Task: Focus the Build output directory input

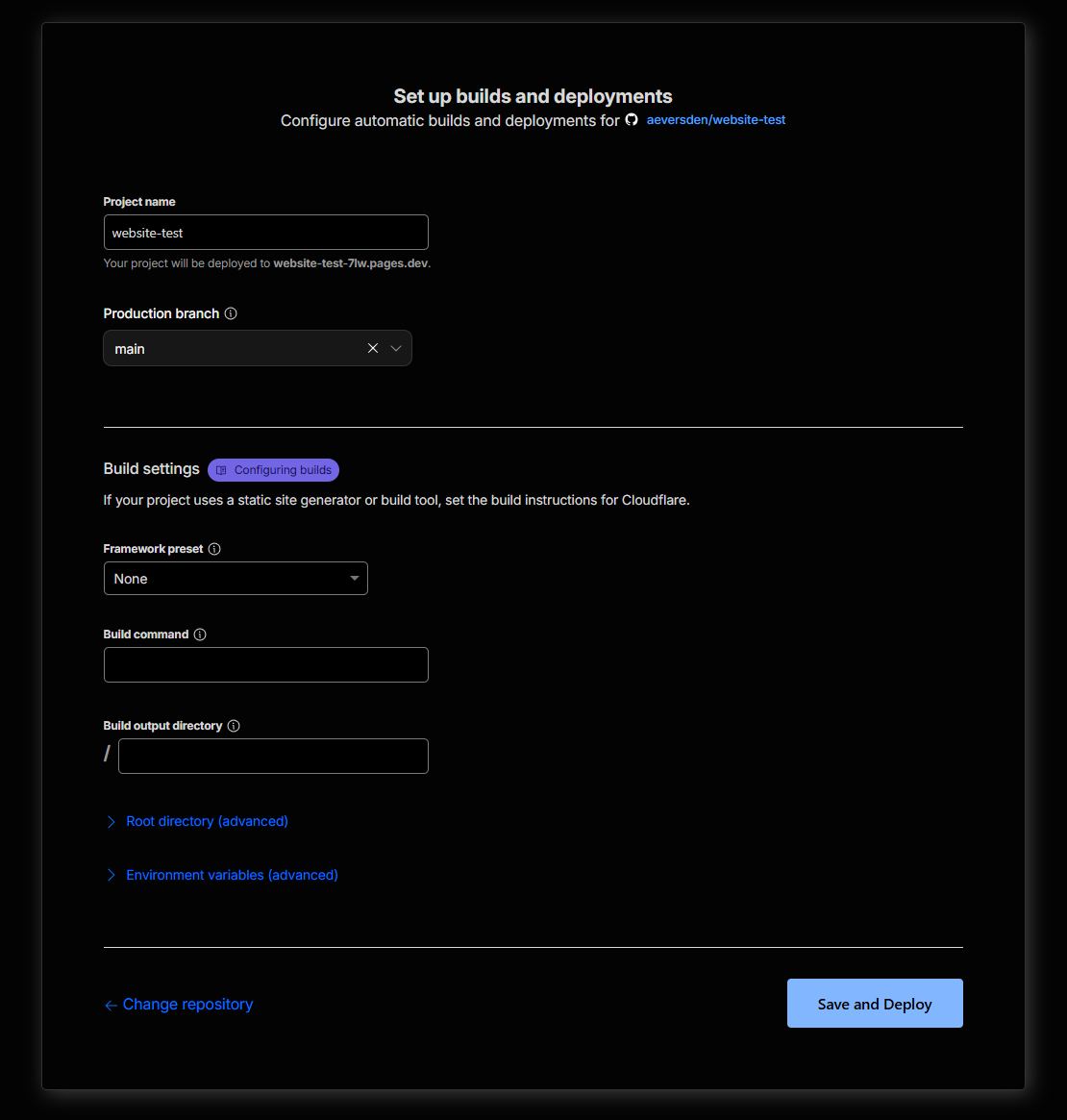Action: (x=274, y=756)
